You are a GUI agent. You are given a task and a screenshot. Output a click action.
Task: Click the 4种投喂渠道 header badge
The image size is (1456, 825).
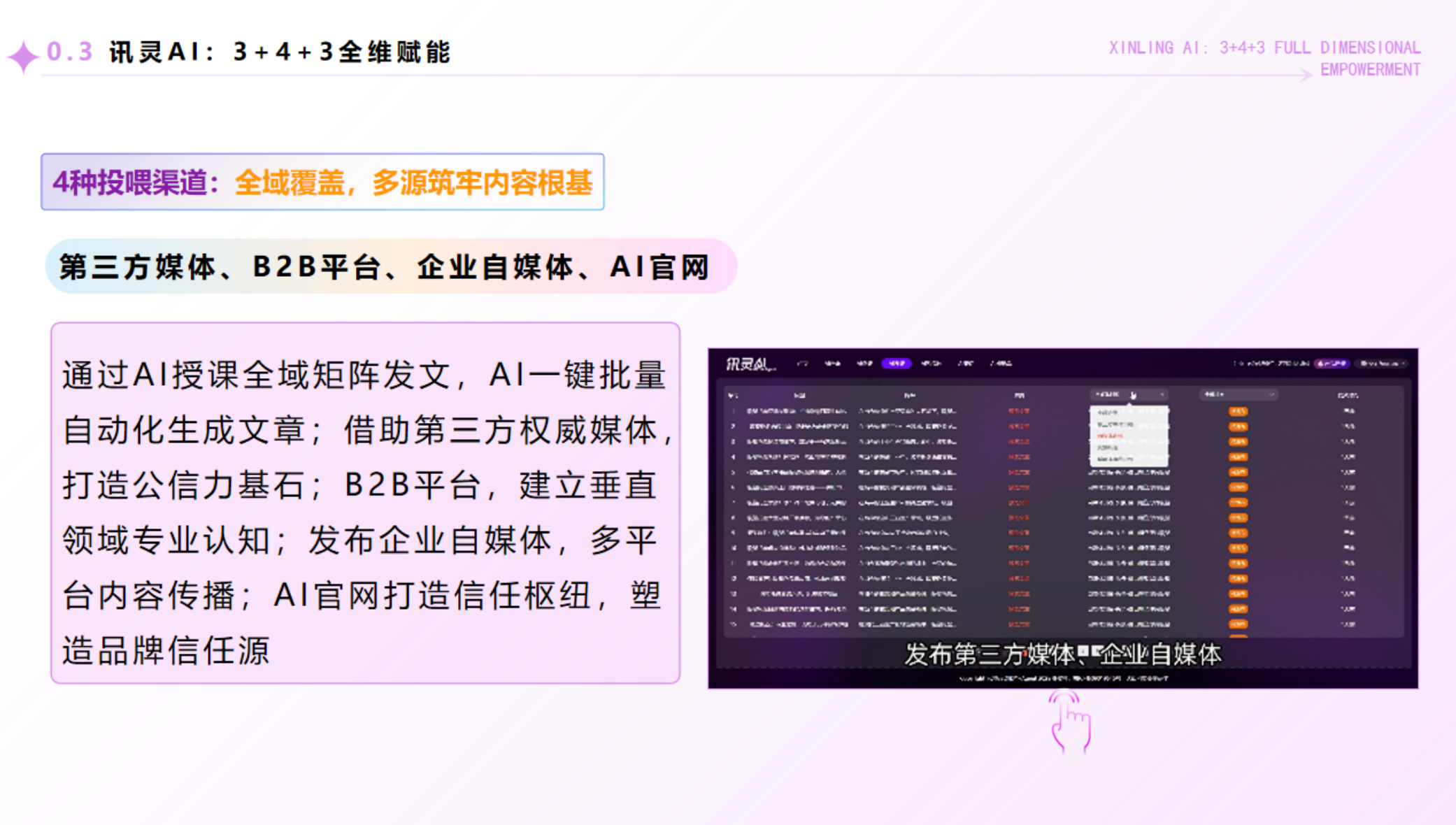tap(325, 183)
